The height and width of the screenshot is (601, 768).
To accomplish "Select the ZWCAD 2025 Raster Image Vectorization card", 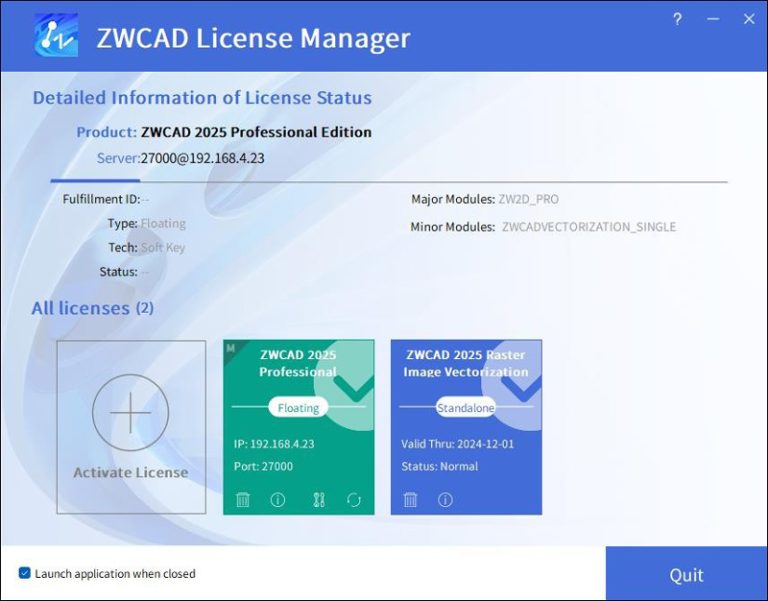I will pos(466,440).
